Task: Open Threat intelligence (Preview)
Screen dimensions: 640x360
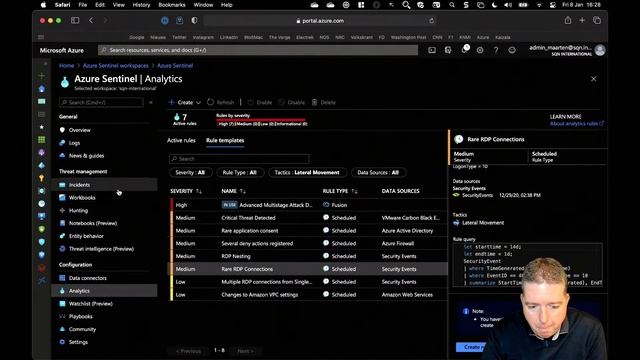Action: (x=101, y=249)
